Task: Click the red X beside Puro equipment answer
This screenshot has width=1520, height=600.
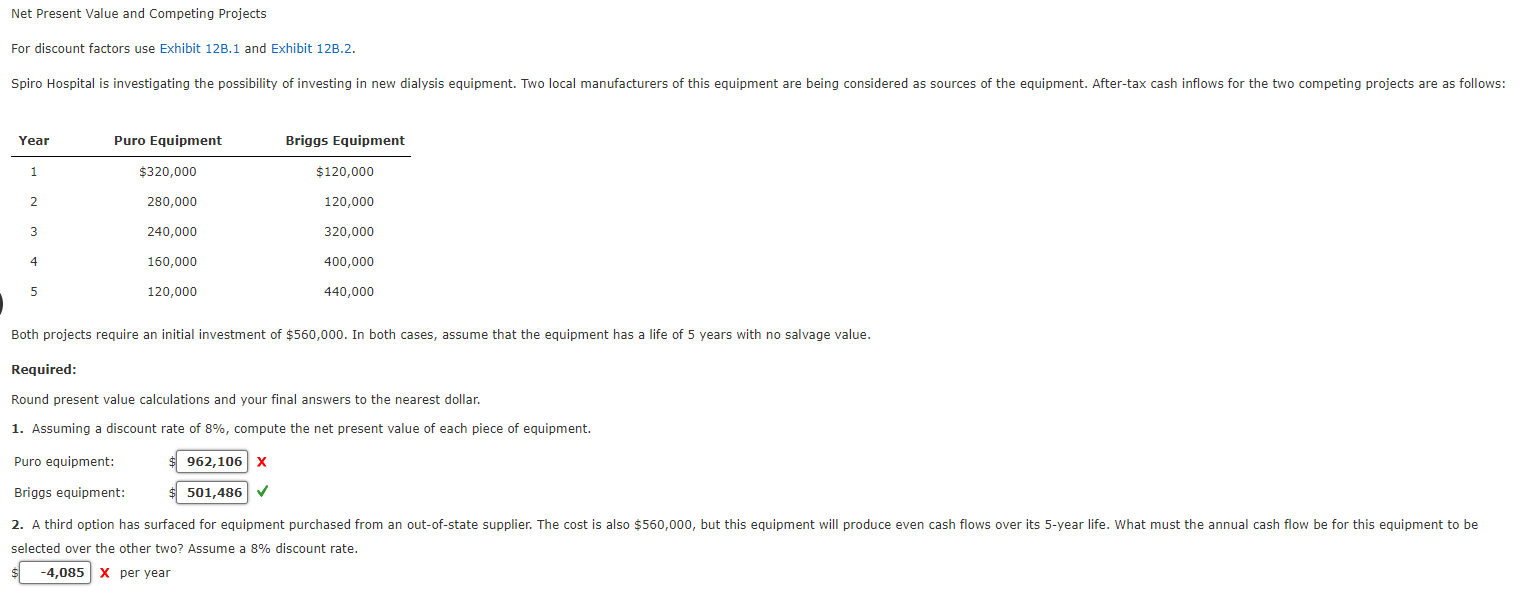Action: [260, 461]
